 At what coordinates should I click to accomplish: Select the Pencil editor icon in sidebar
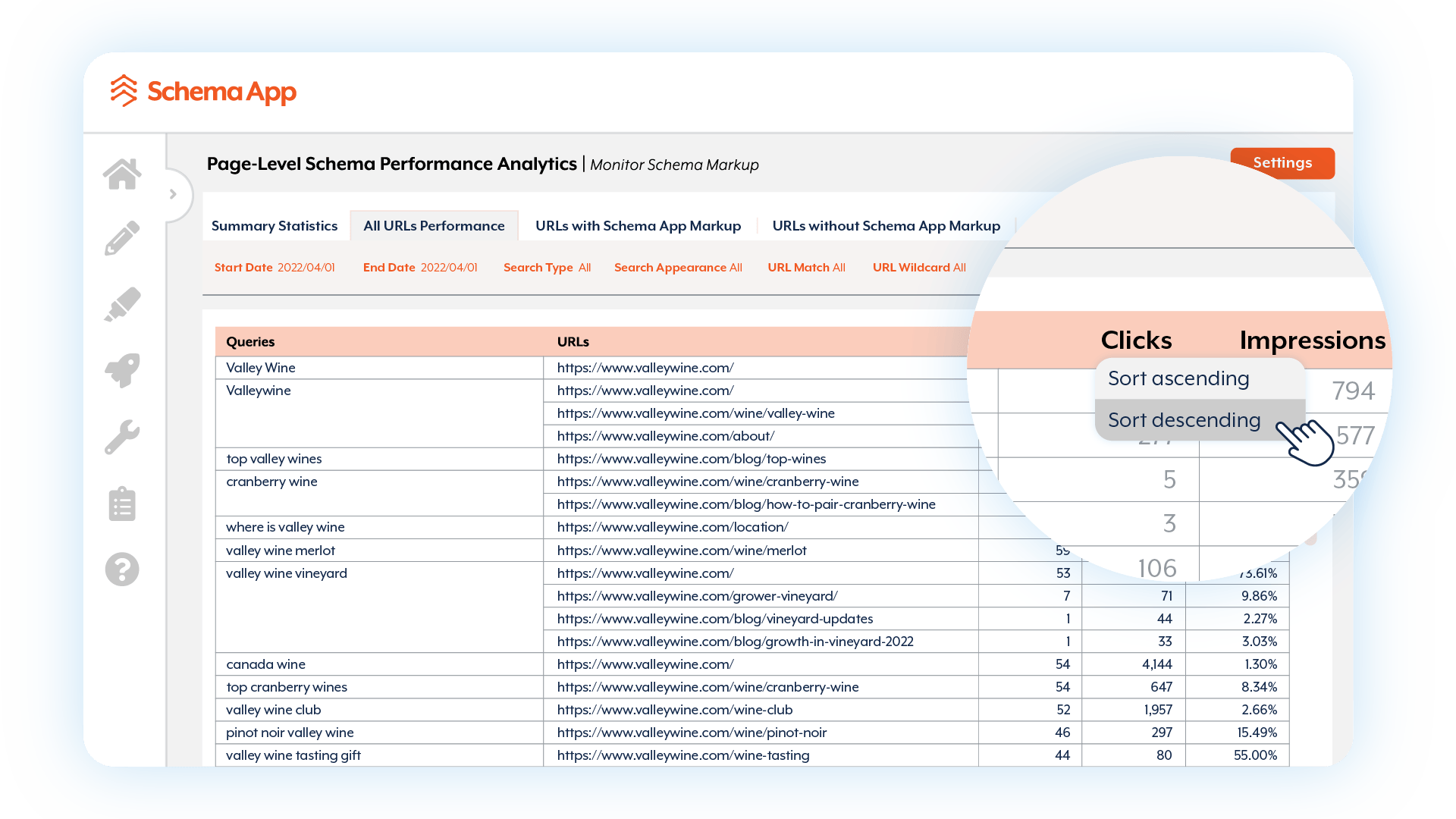point(122,237)
